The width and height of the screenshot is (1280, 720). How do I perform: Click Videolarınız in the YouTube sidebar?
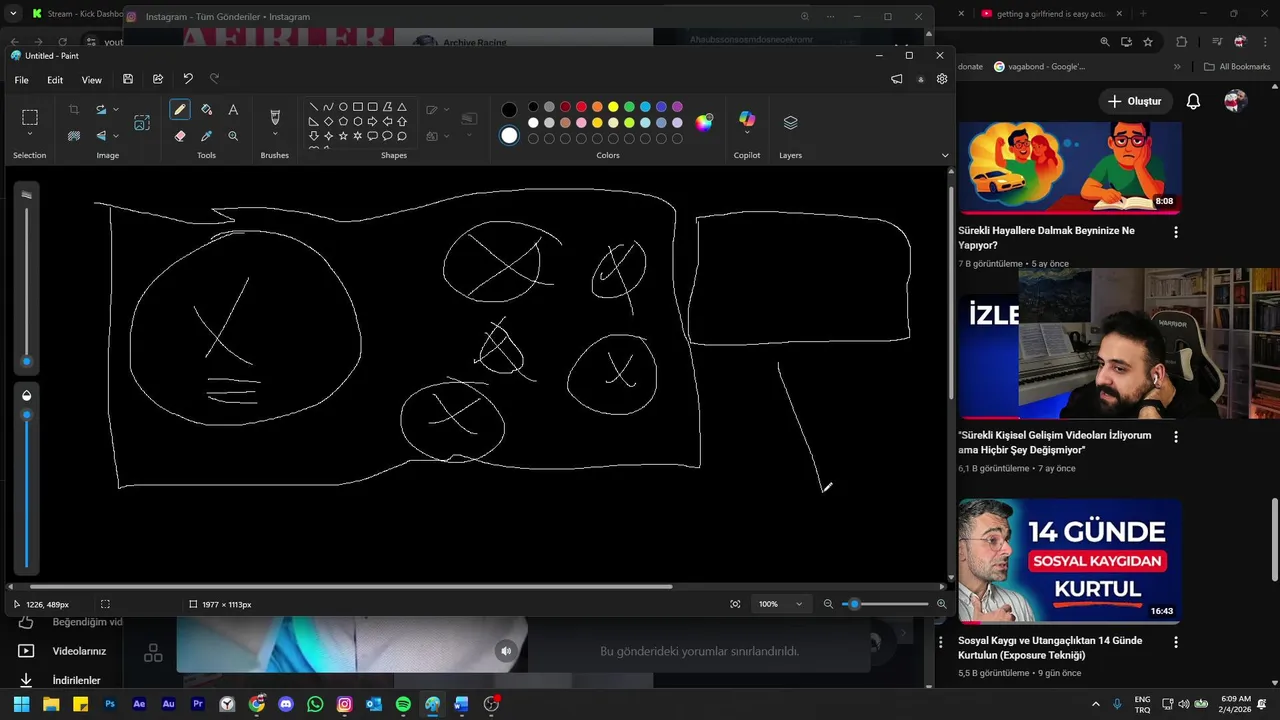point(79,651)
